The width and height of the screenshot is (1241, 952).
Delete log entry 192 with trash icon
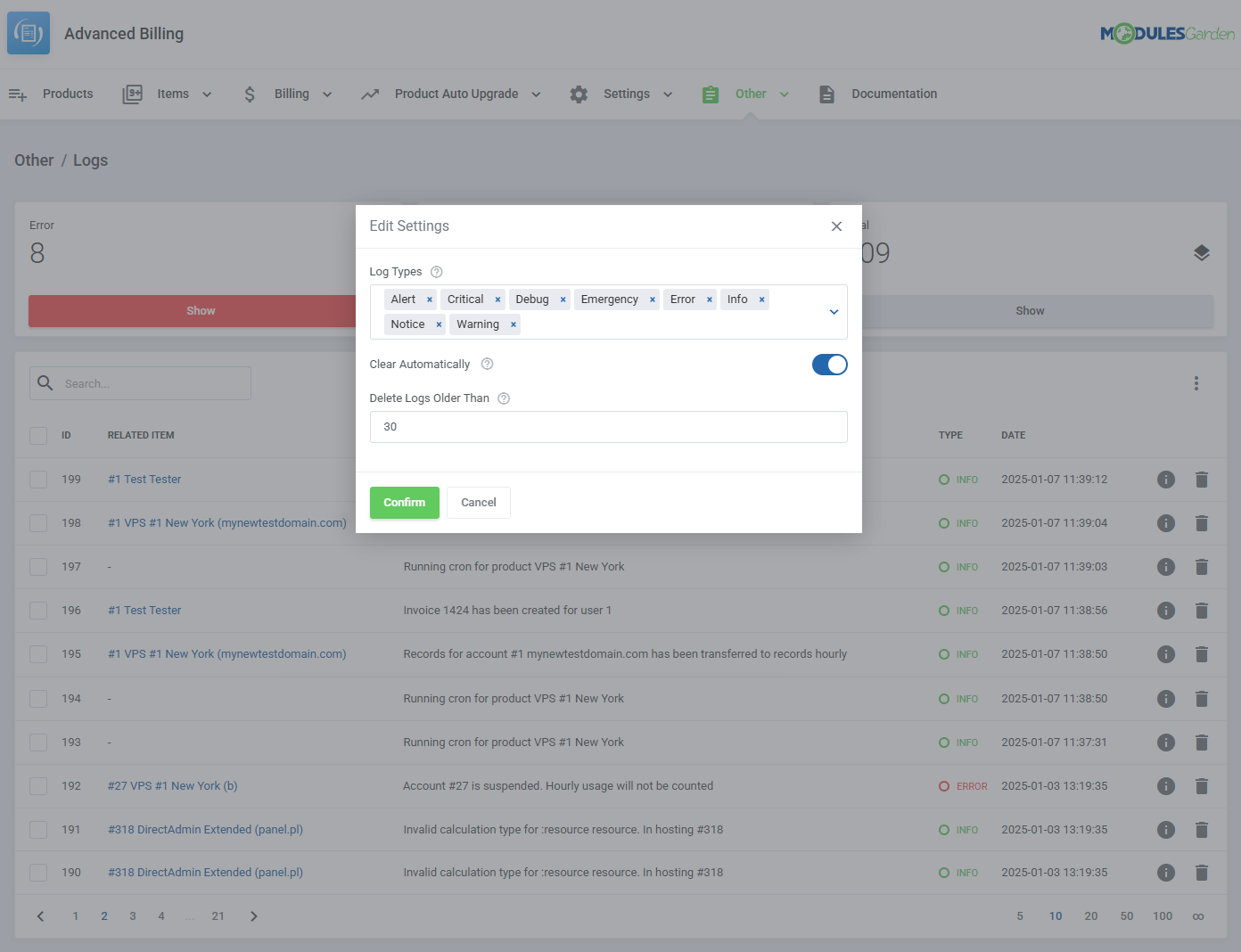[1201, 786]
